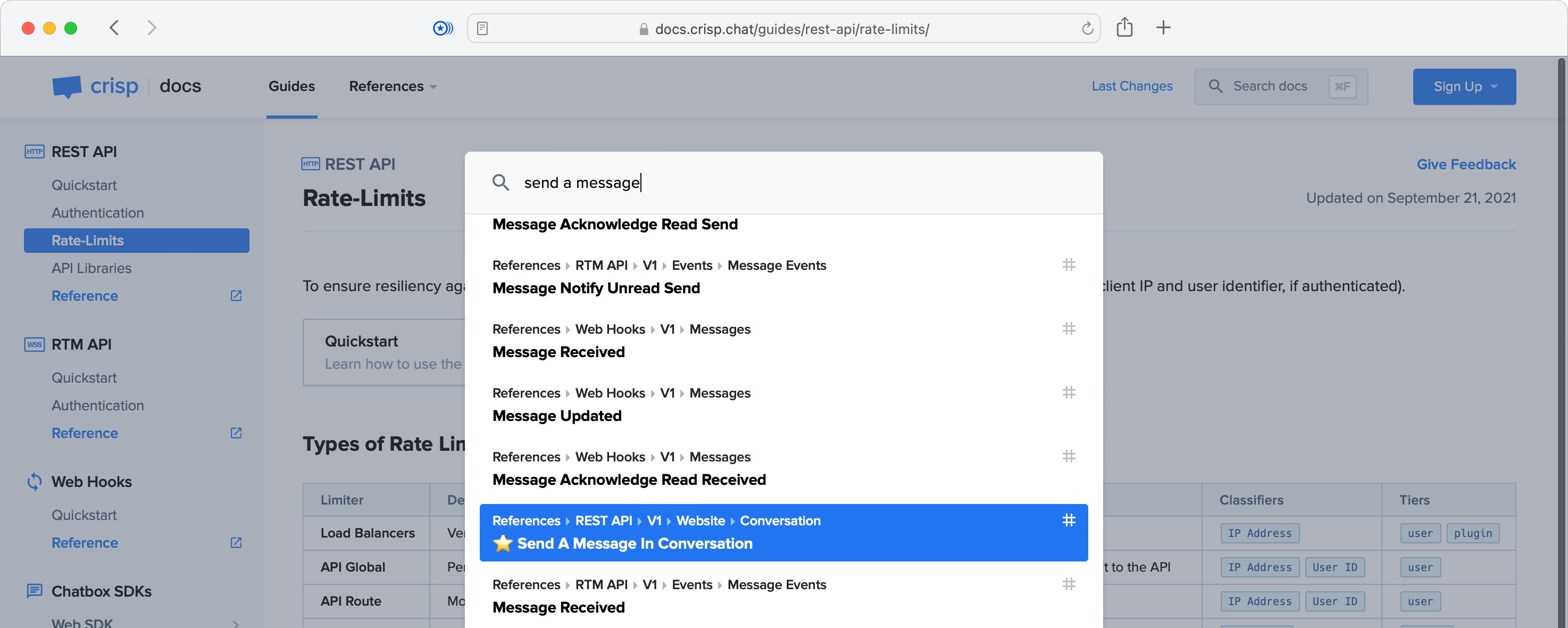
Task: Open the Message Updated search result
Action: (x=783, y=405)
